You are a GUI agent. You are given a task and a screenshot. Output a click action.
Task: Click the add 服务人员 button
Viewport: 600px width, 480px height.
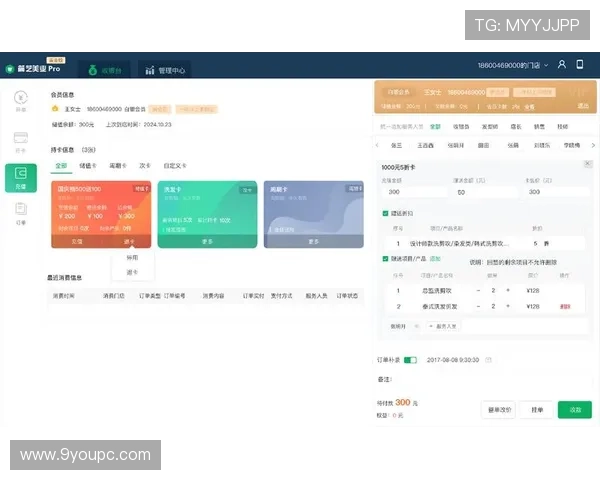443,326
